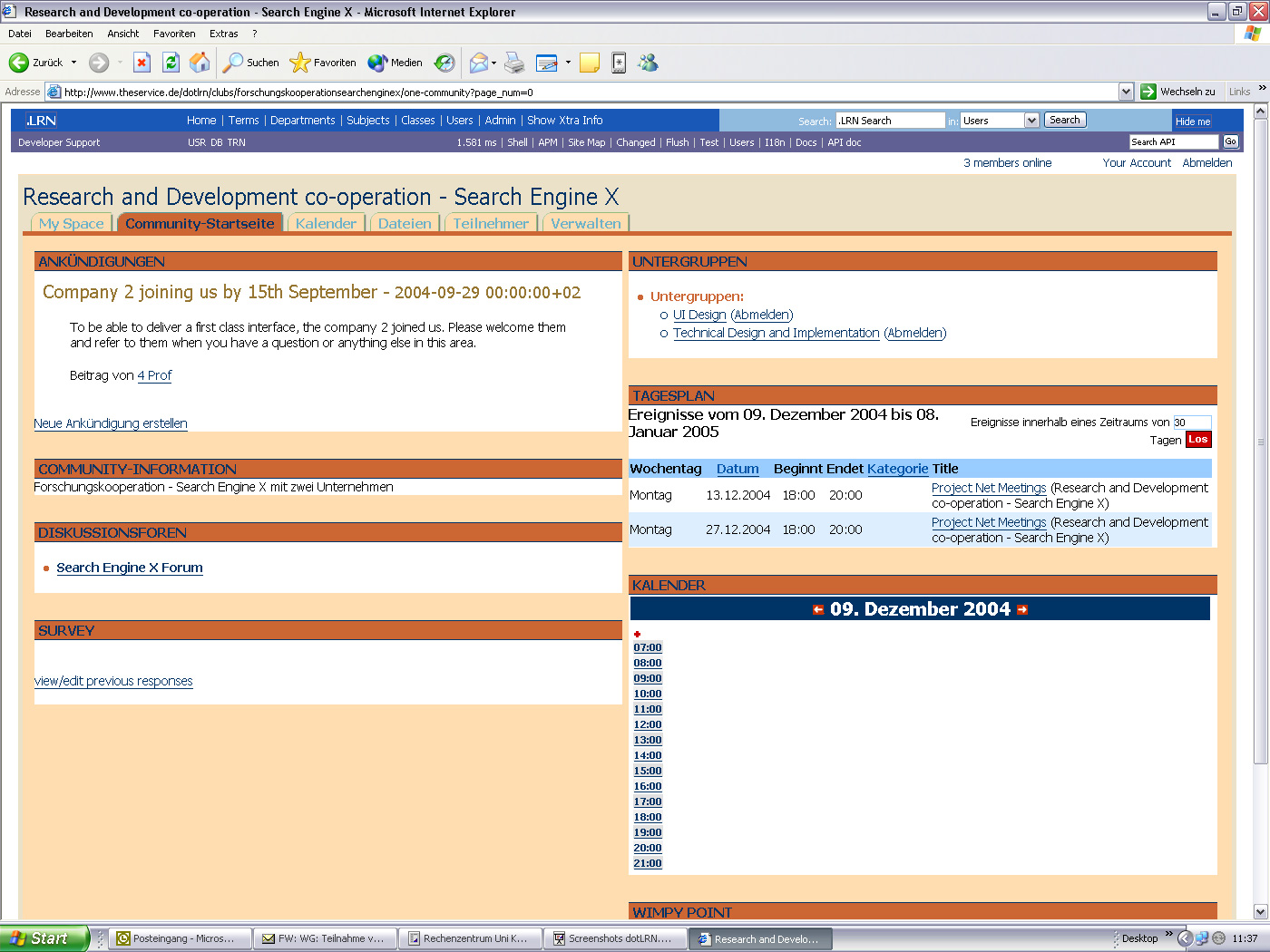This screenshot has height=952, width=1270.
Task: Advance Kalender to next day via red arrow
Action: point(1023,609)
